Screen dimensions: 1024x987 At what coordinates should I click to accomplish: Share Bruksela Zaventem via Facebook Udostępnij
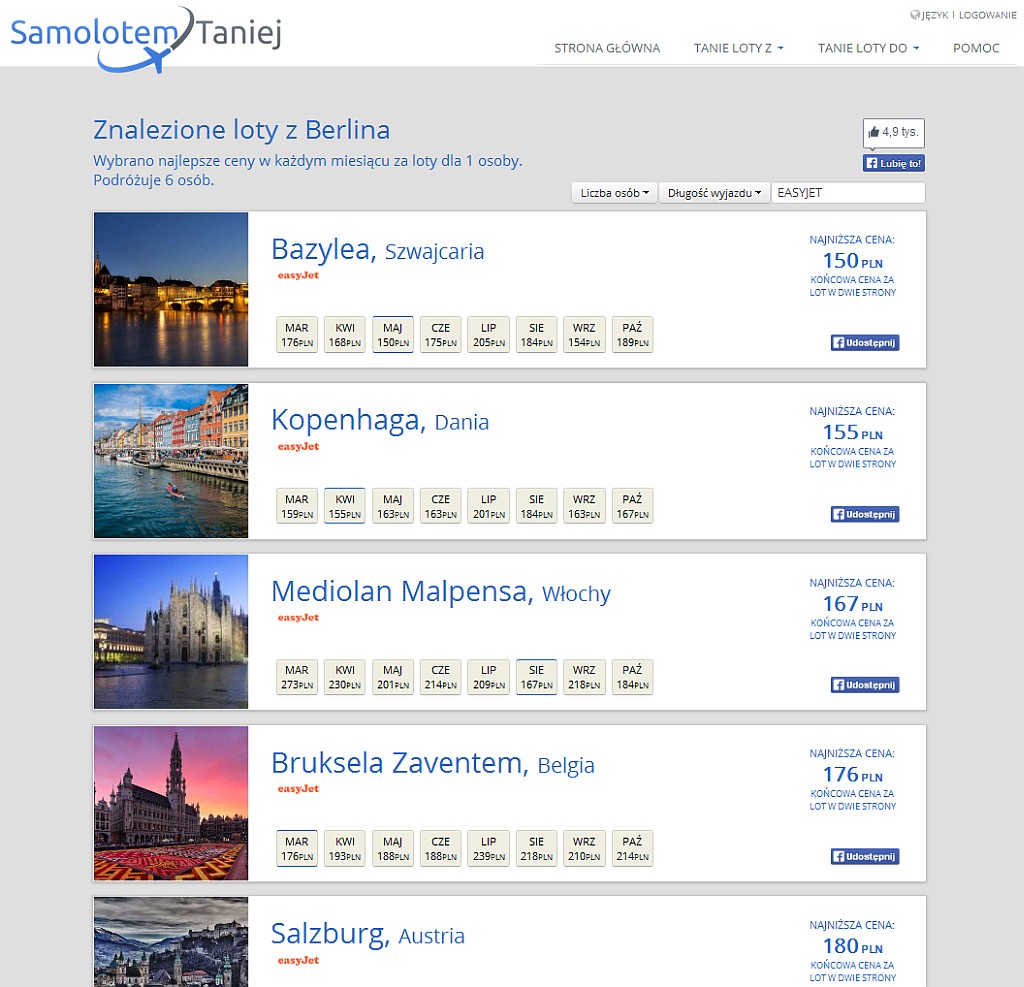point(865,857)
